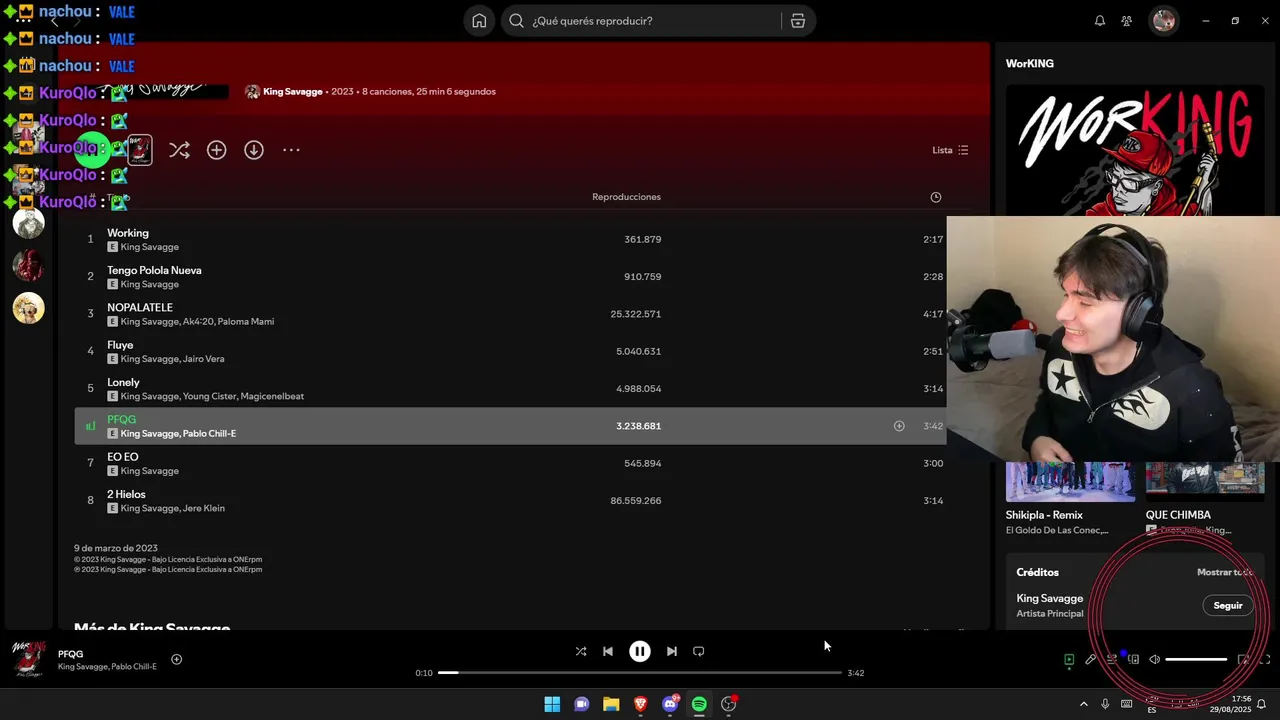
Task: Click PFQG song title in now-playing bar
Action: 70,654
